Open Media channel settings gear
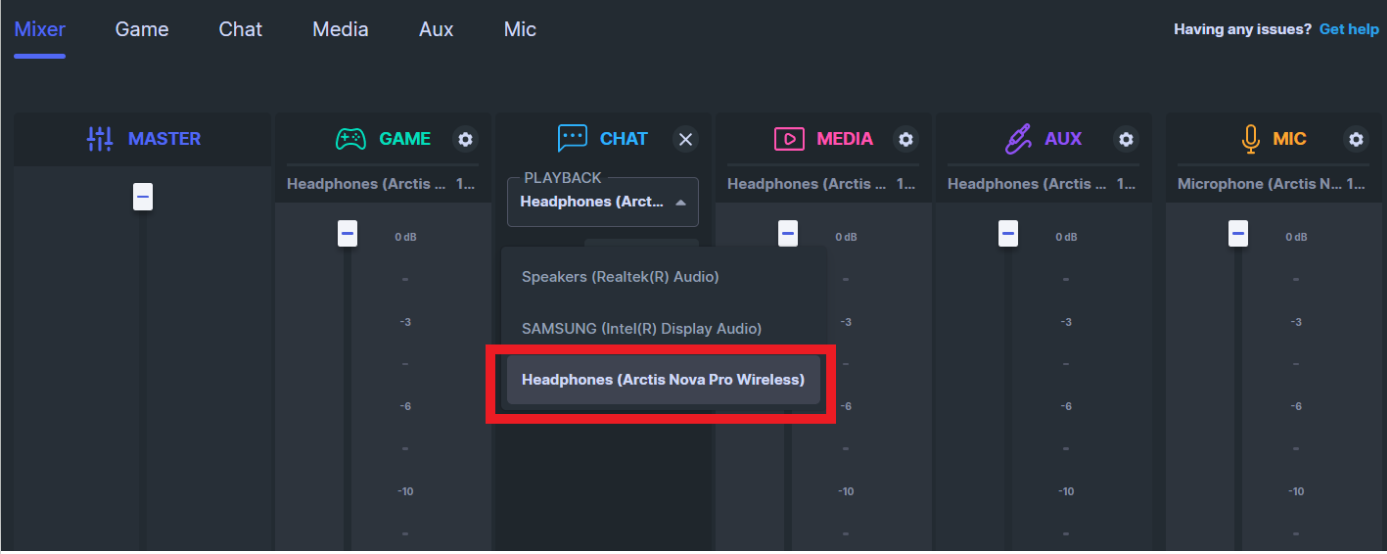 pyautogui.click(x=905, y=139)
